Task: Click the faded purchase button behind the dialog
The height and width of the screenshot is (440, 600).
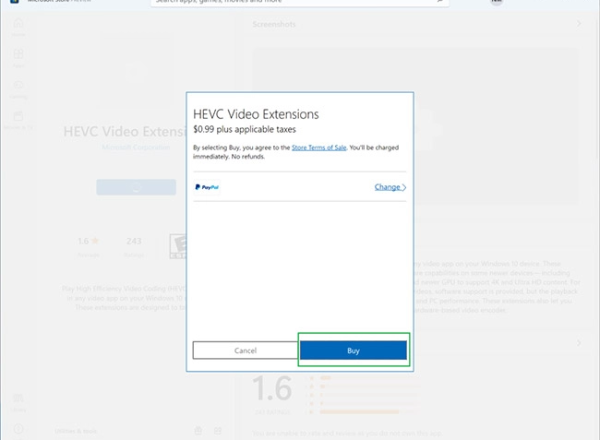Action: pos(136,187)
